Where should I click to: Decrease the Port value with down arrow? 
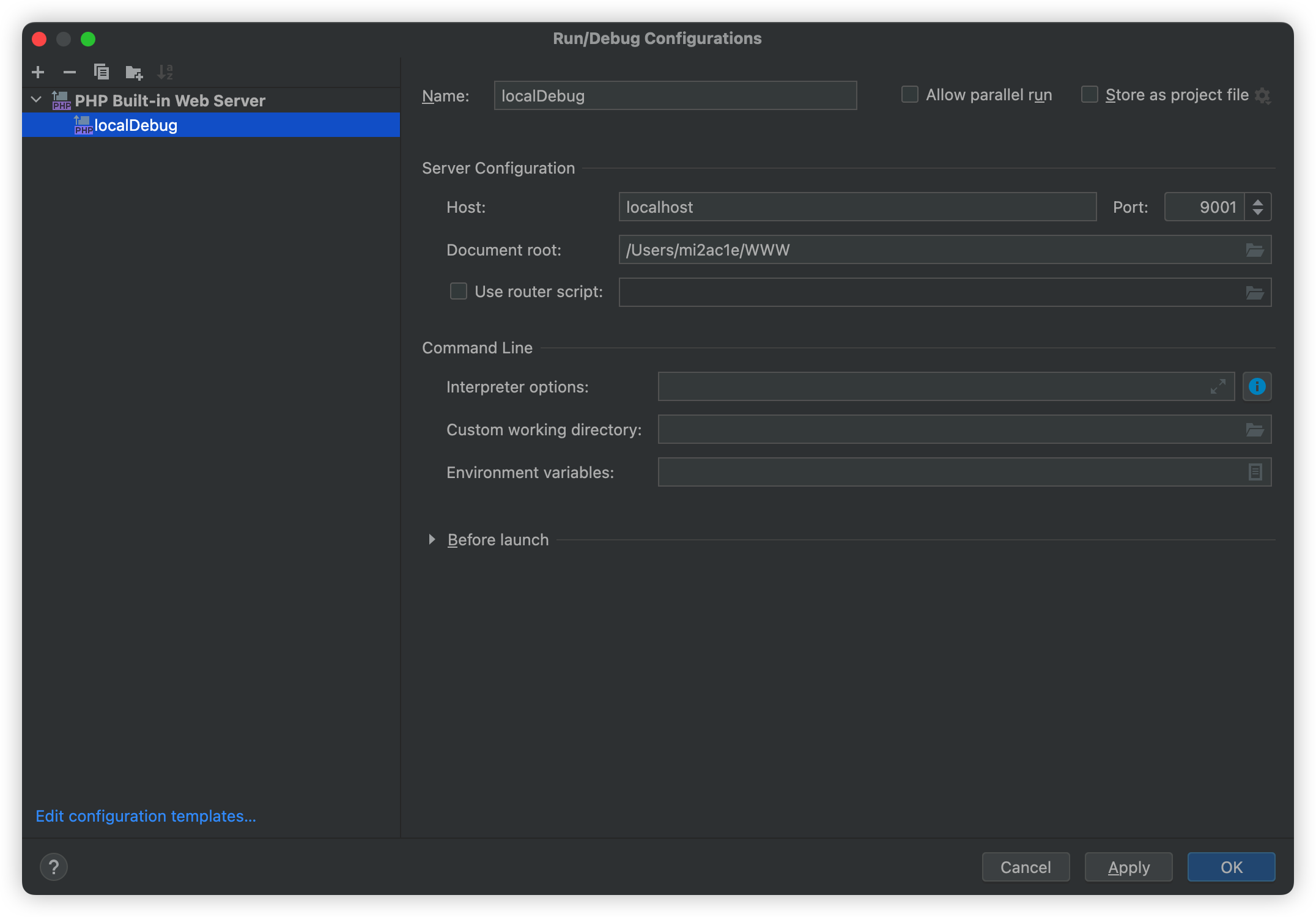click(1258, 212)
